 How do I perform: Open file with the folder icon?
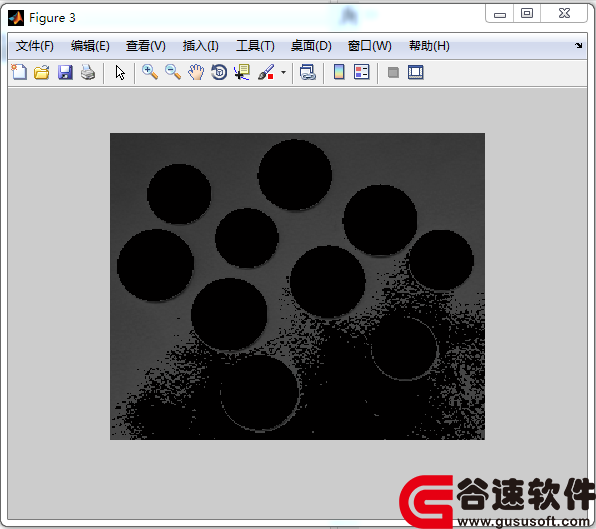click(42, 72)
